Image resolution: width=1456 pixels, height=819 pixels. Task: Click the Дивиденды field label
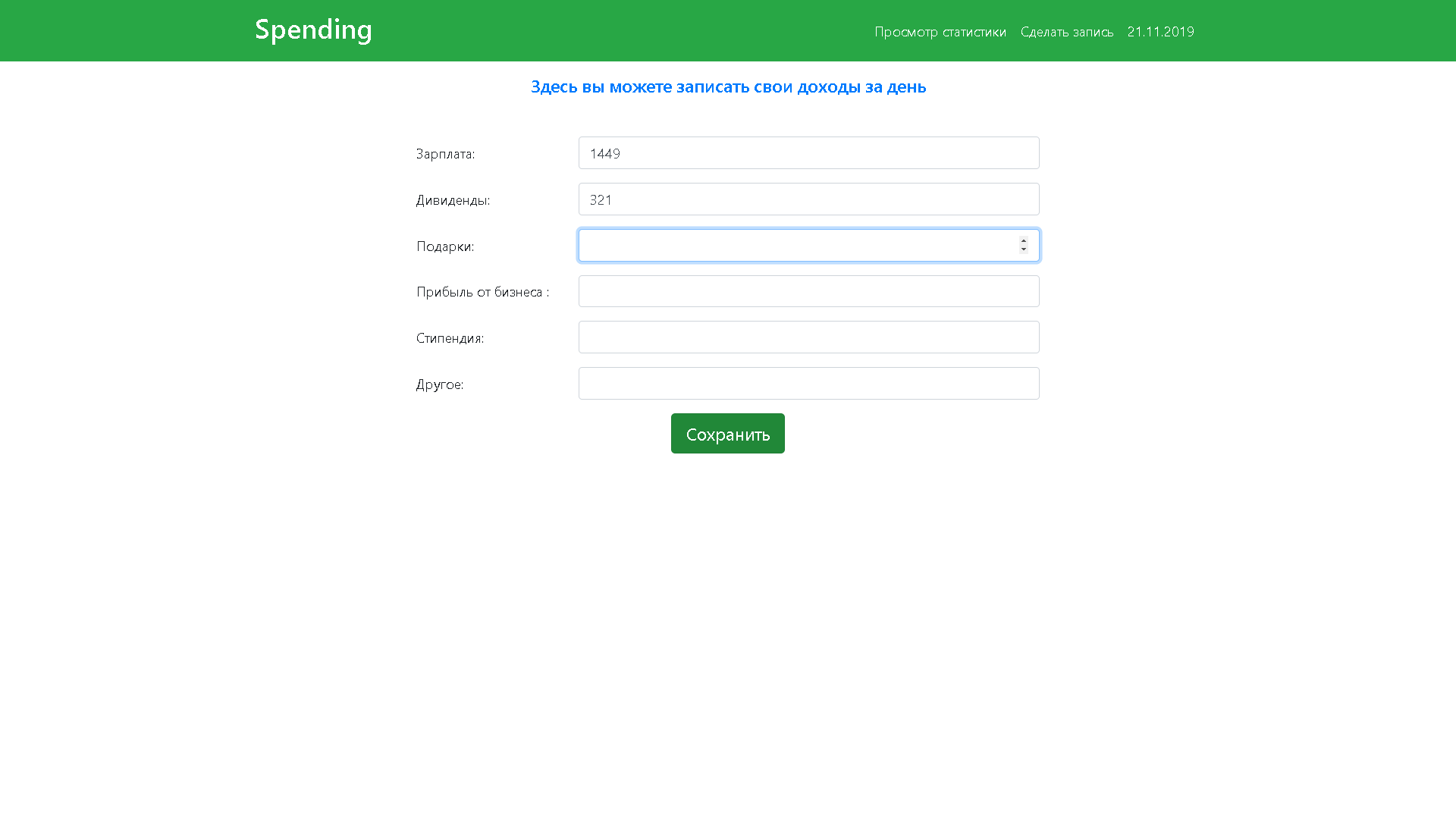tap(453, 200)
